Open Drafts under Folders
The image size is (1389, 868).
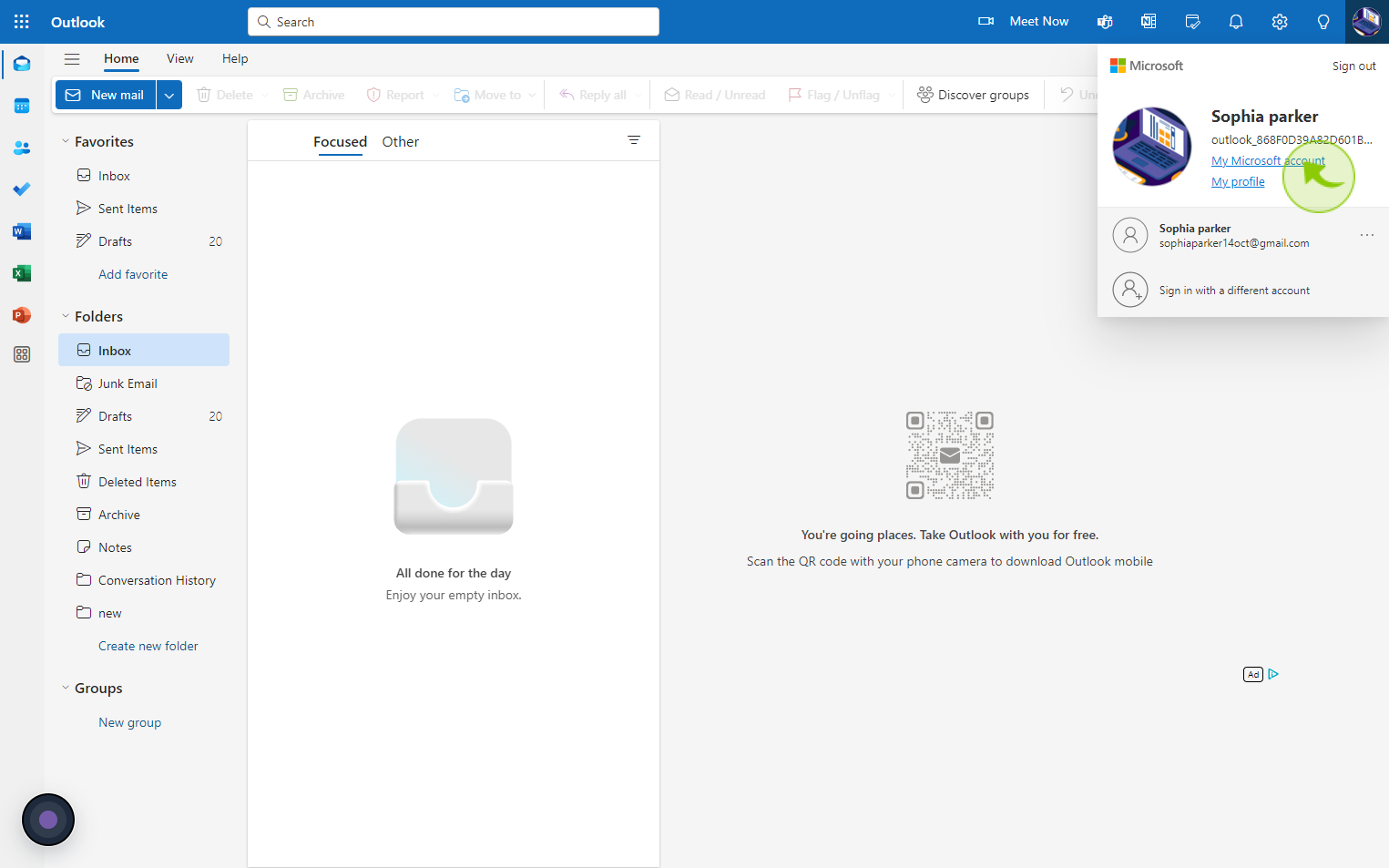(144, 416)
